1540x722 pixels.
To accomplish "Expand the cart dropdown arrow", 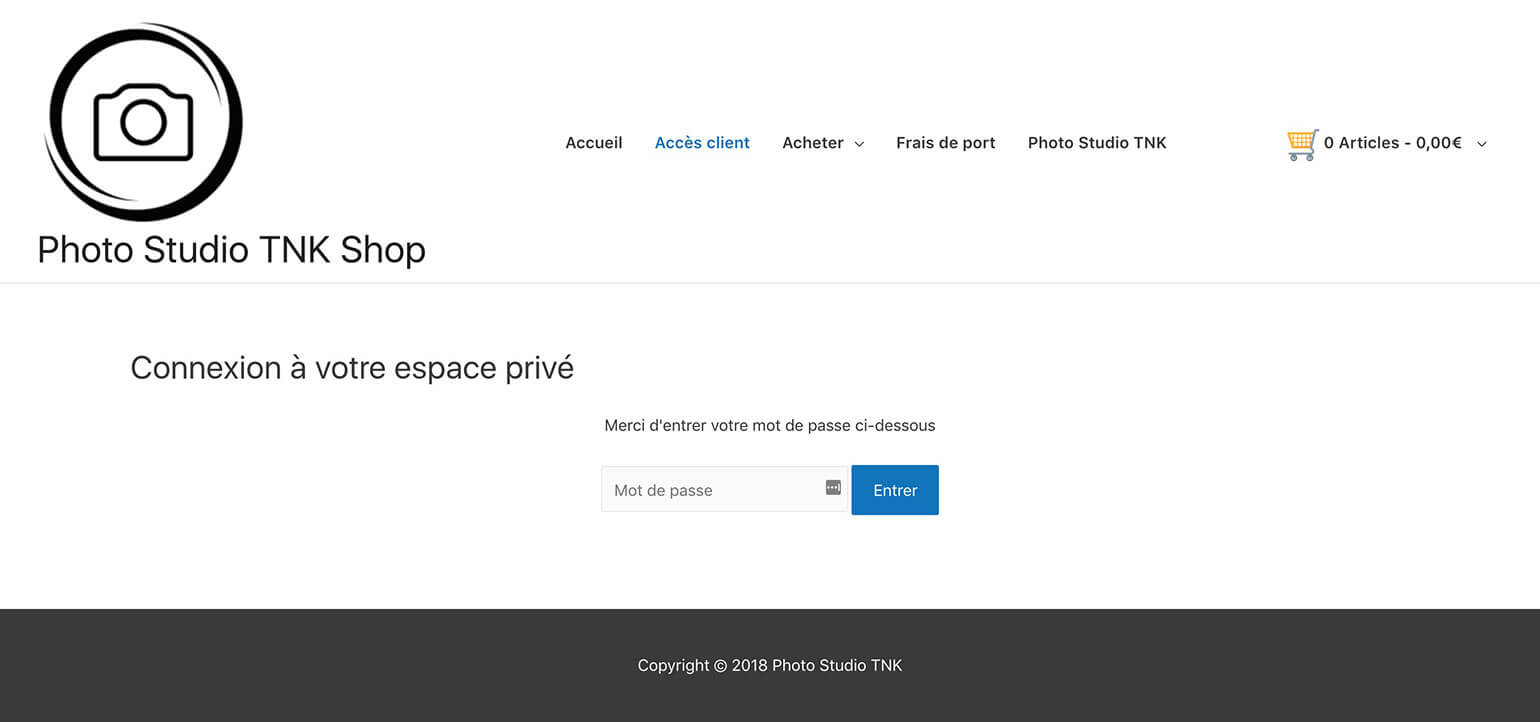I will (1482, 144).
